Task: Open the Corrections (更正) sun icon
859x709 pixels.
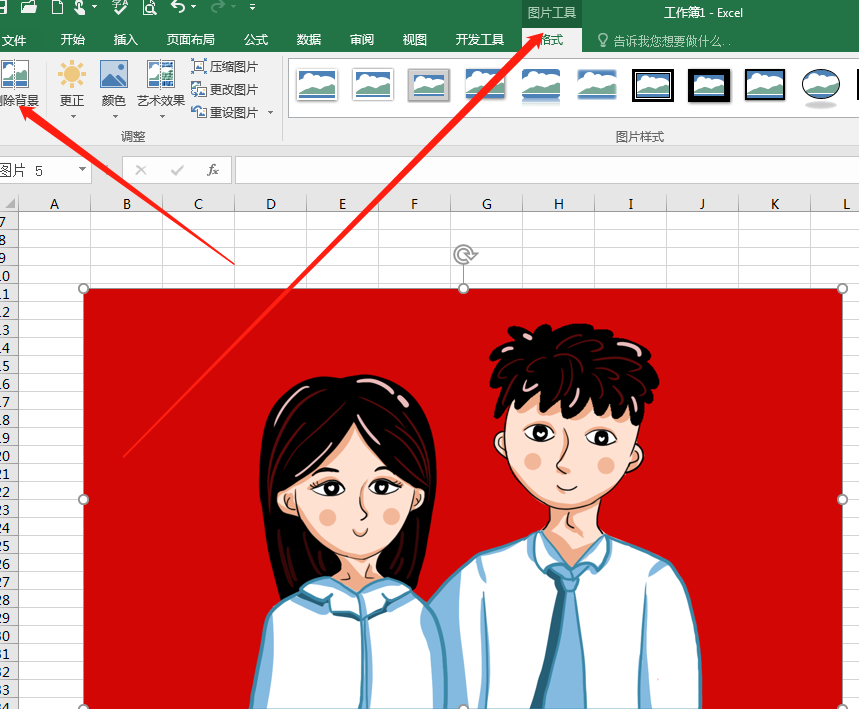Action: click(72, 75)
